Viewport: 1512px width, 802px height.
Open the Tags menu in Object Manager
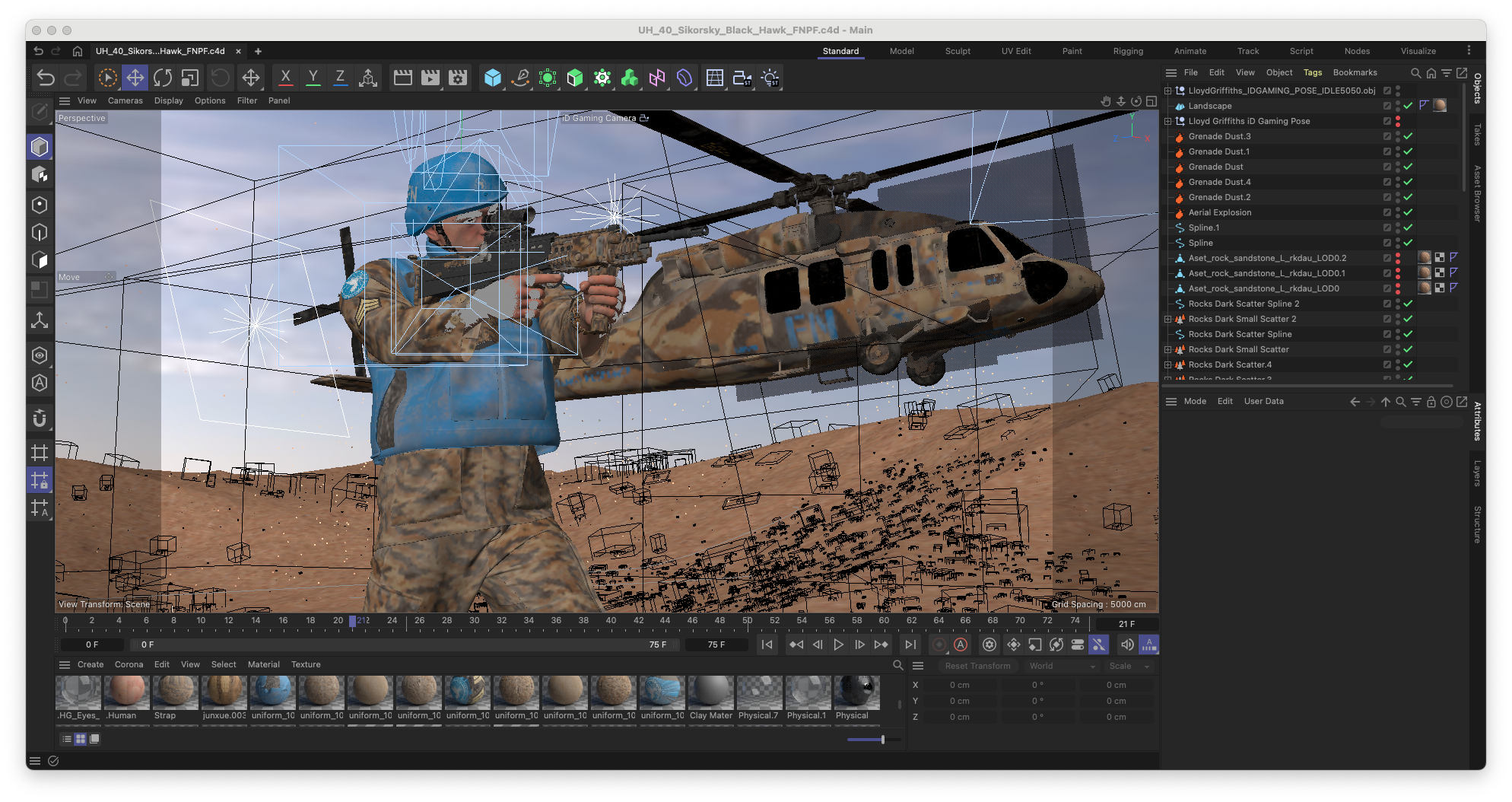pos(1313,72)
